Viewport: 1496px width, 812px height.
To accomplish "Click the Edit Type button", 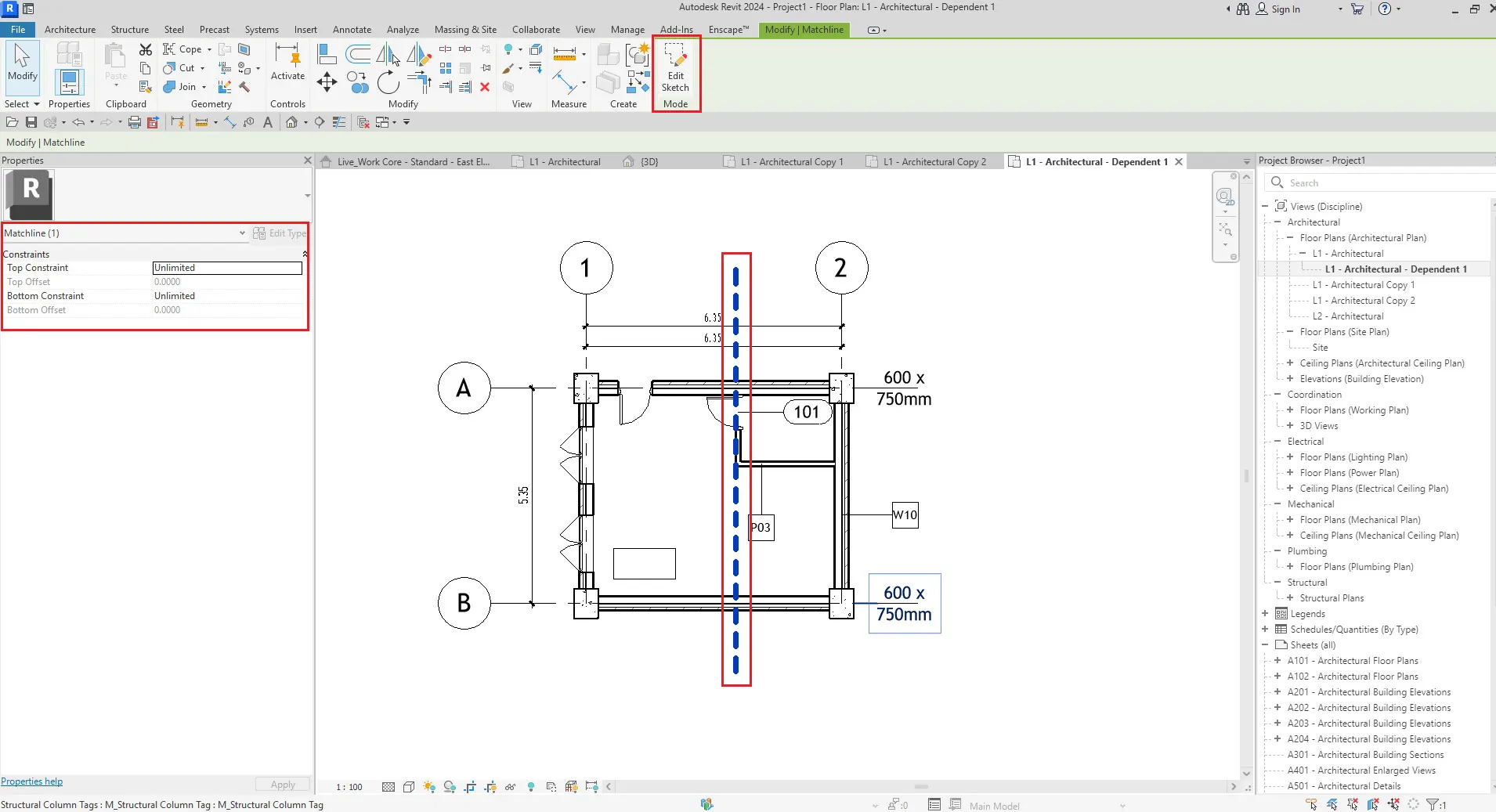I will 280,233.
